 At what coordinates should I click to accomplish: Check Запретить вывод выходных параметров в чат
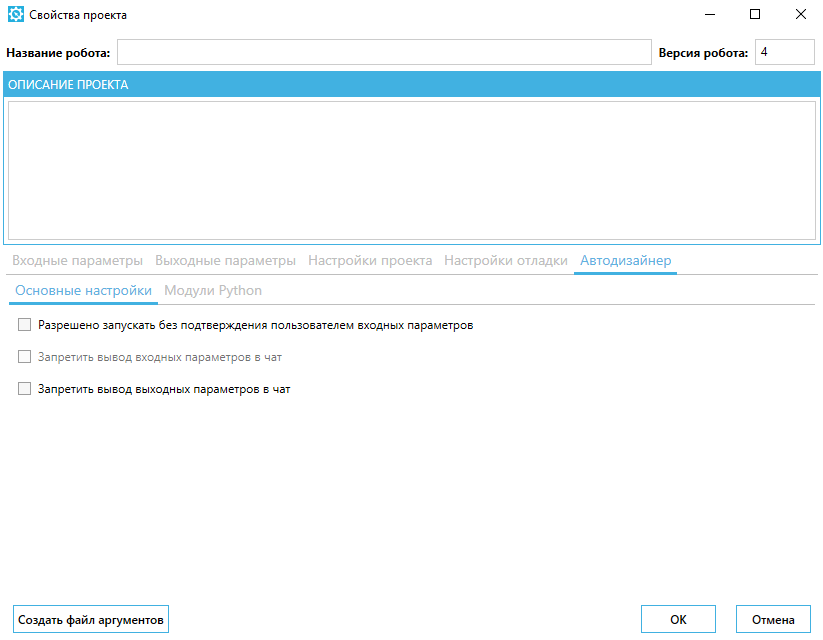point(25,389)
